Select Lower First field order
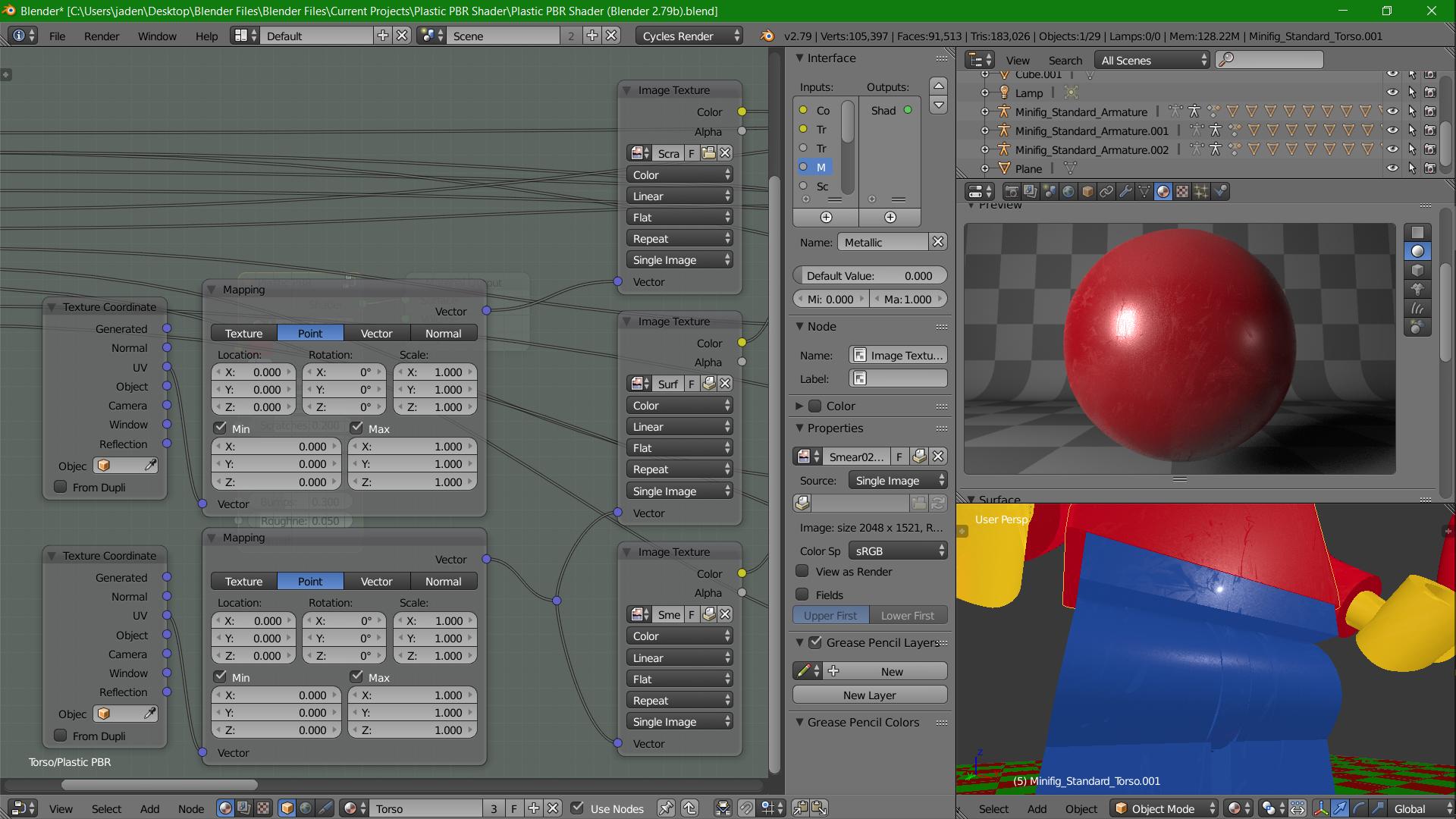Viewport: 1456px width, 819px height. click(x=908, y=615)
